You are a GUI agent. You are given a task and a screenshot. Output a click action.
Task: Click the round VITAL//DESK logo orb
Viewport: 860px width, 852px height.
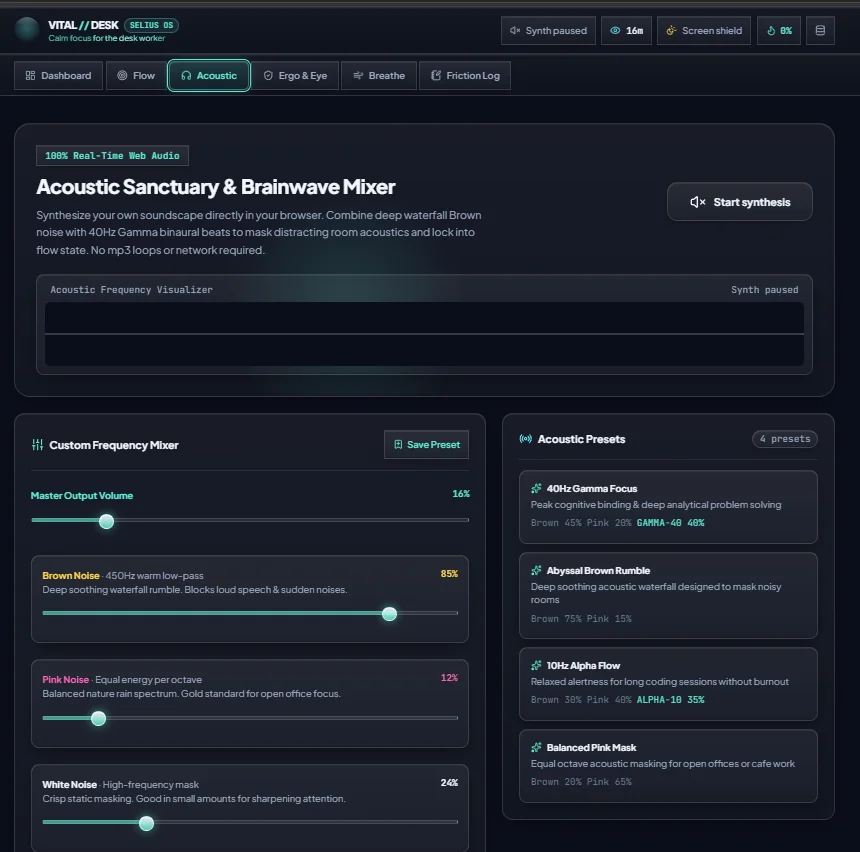pyautogui.click(x=27, y=30)
